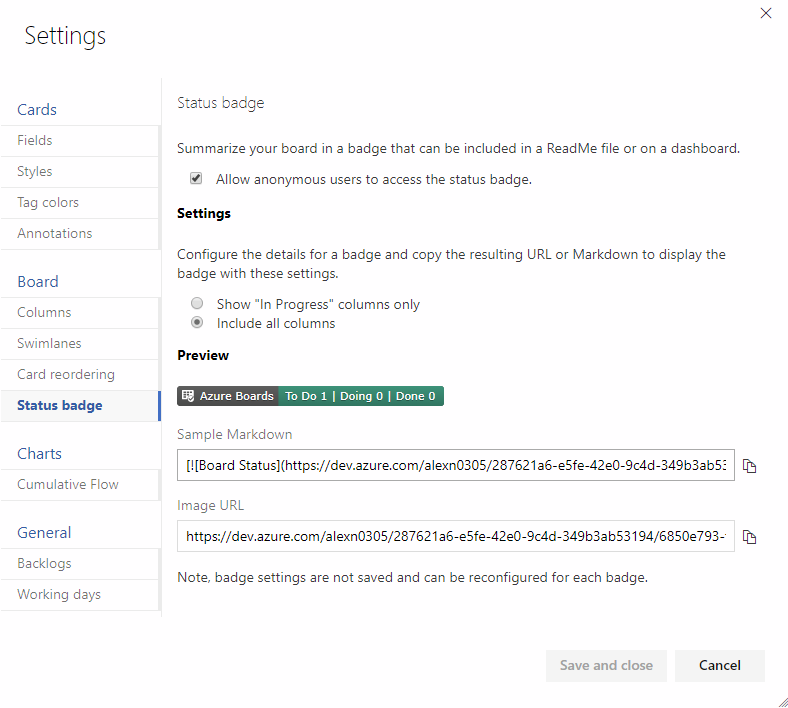Open the Cumulative Flow chart settings
788x708 pixels.
coord(68,485)
